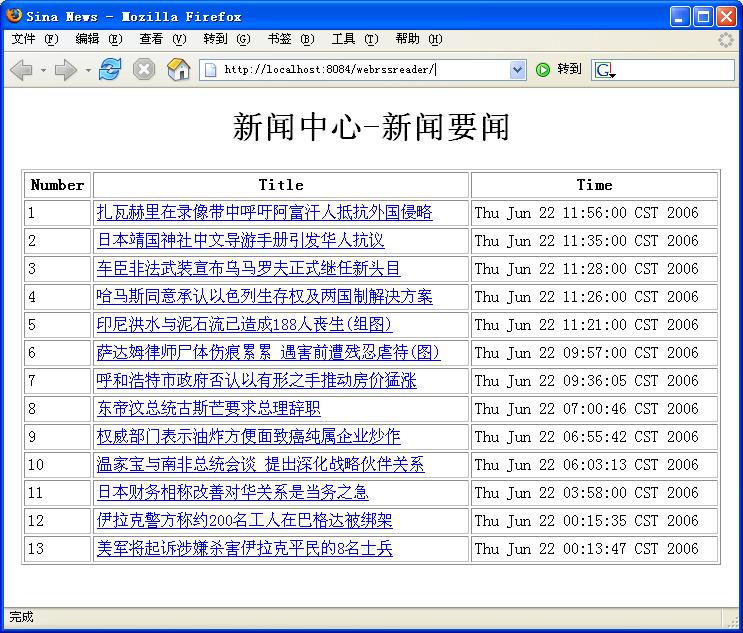Open the link 呼和浩特市政府否认以有形之手推动房价猛涨
This screenshot has width=743, height=633.
256,380
